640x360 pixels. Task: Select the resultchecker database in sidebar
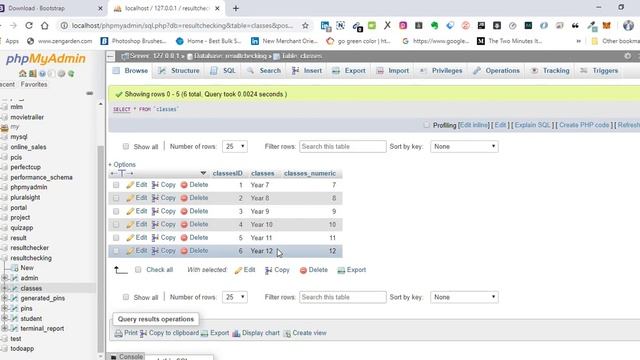point(29,248)
